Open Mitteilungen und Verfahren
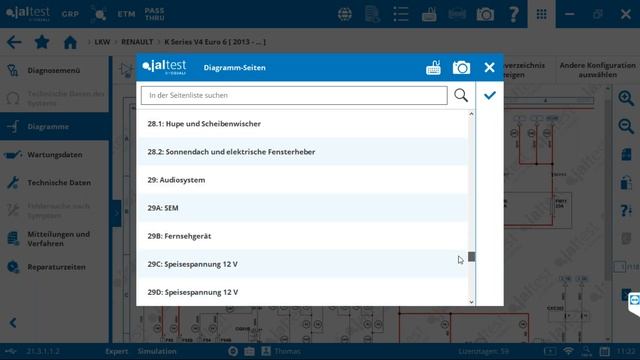640x360 pixels. click(x=54, y=239)
